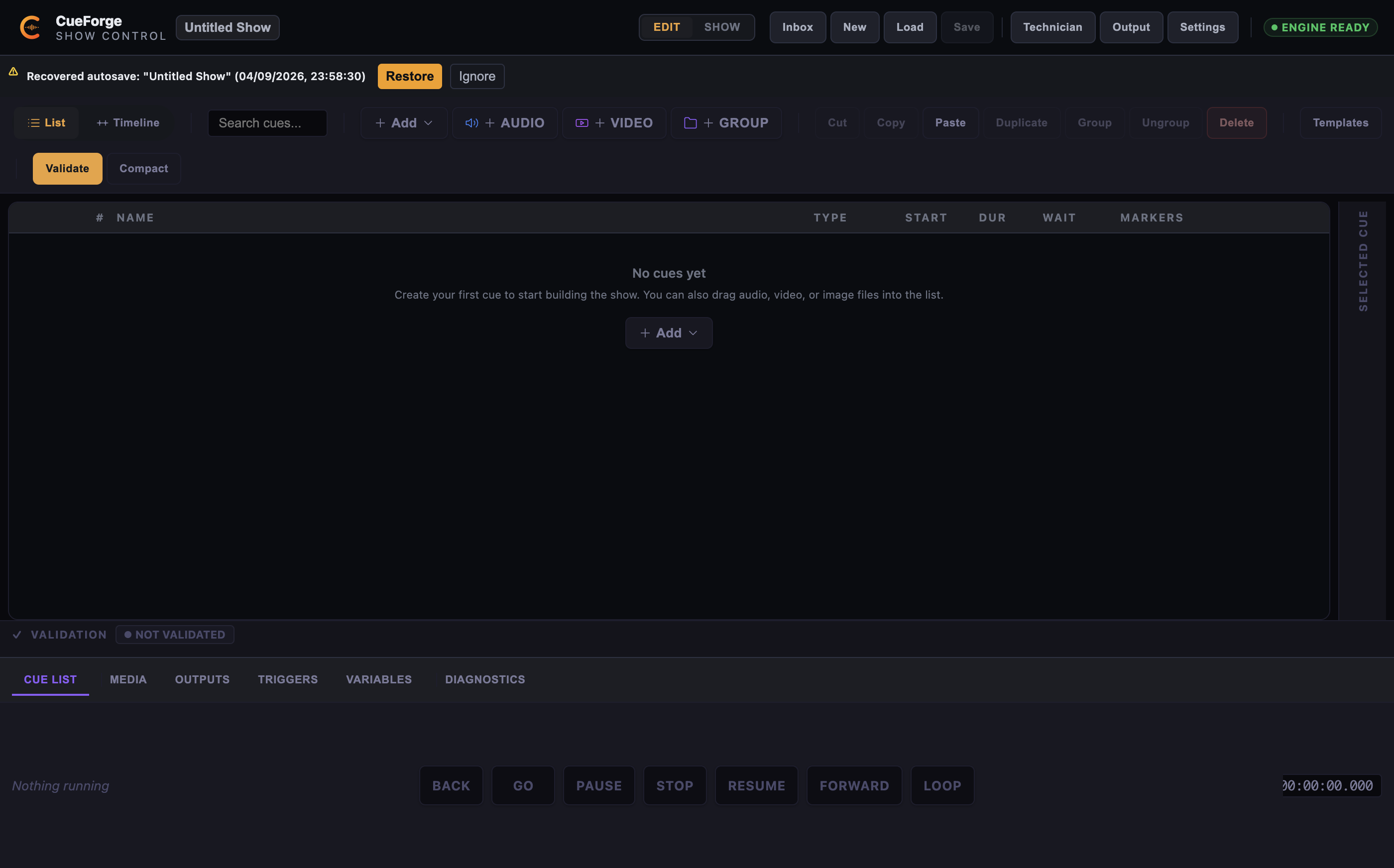
Task: Click STOP in transport controls
Action: click(x=675, y=785)
